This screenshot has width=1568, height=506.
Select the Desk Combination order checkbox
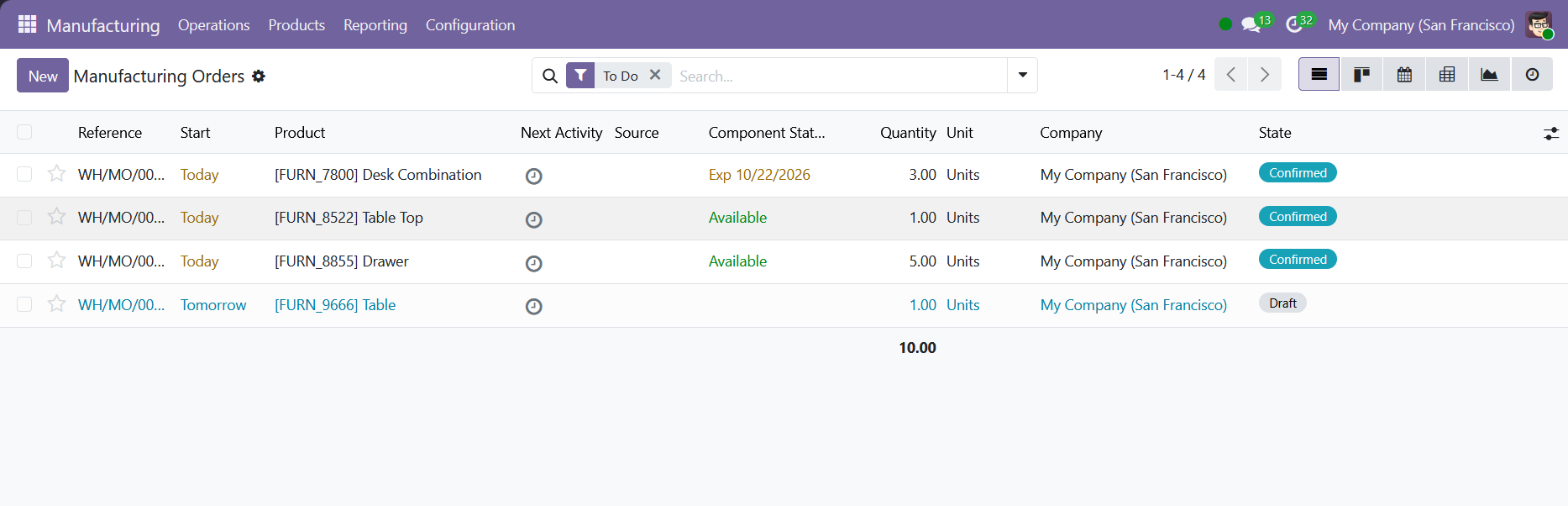point(24,174)
